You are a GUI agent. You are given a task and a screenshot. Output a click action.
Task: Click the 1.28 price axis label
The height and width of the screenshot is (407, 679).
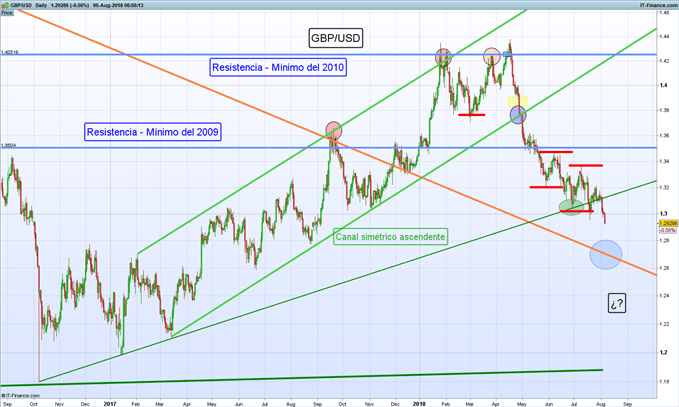coord(665,241)
